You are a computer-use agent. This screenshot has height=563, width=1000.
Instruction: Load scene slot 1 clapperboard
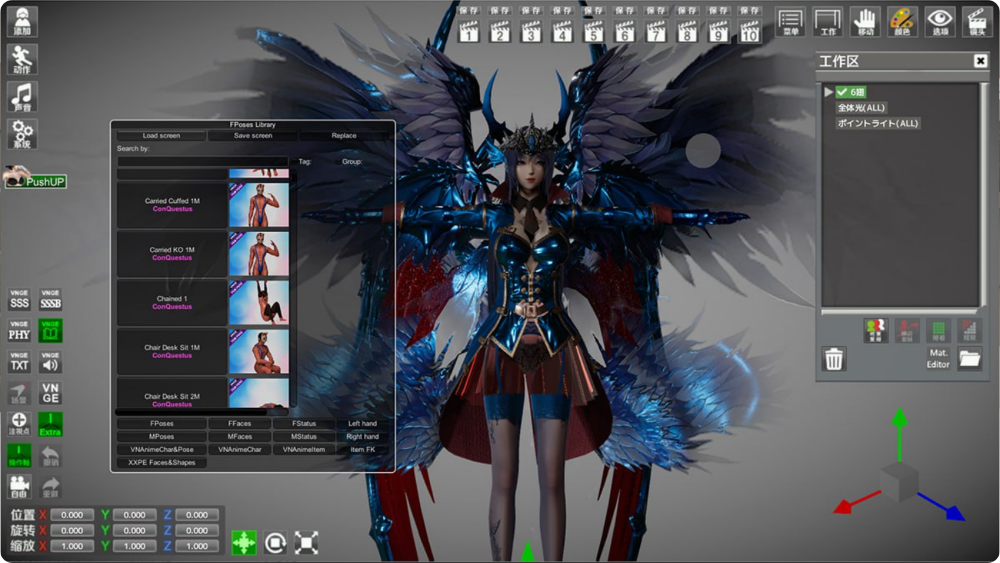click(469, 31)
